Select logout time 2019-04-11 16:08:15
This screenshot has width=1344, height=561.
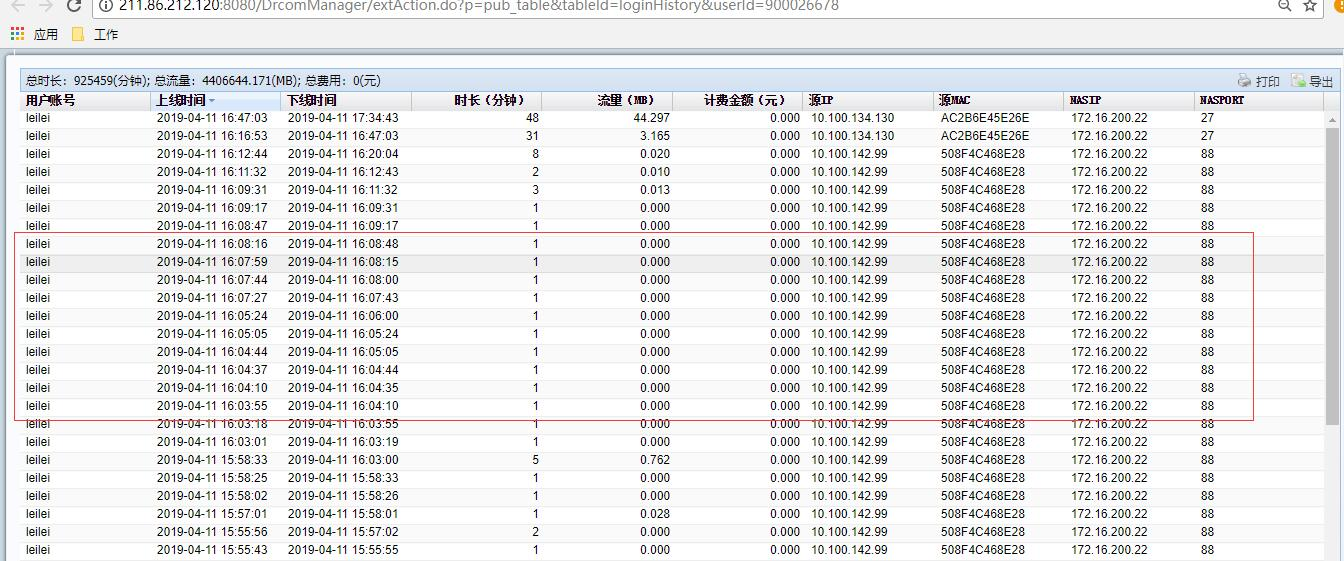pos(343,262)
